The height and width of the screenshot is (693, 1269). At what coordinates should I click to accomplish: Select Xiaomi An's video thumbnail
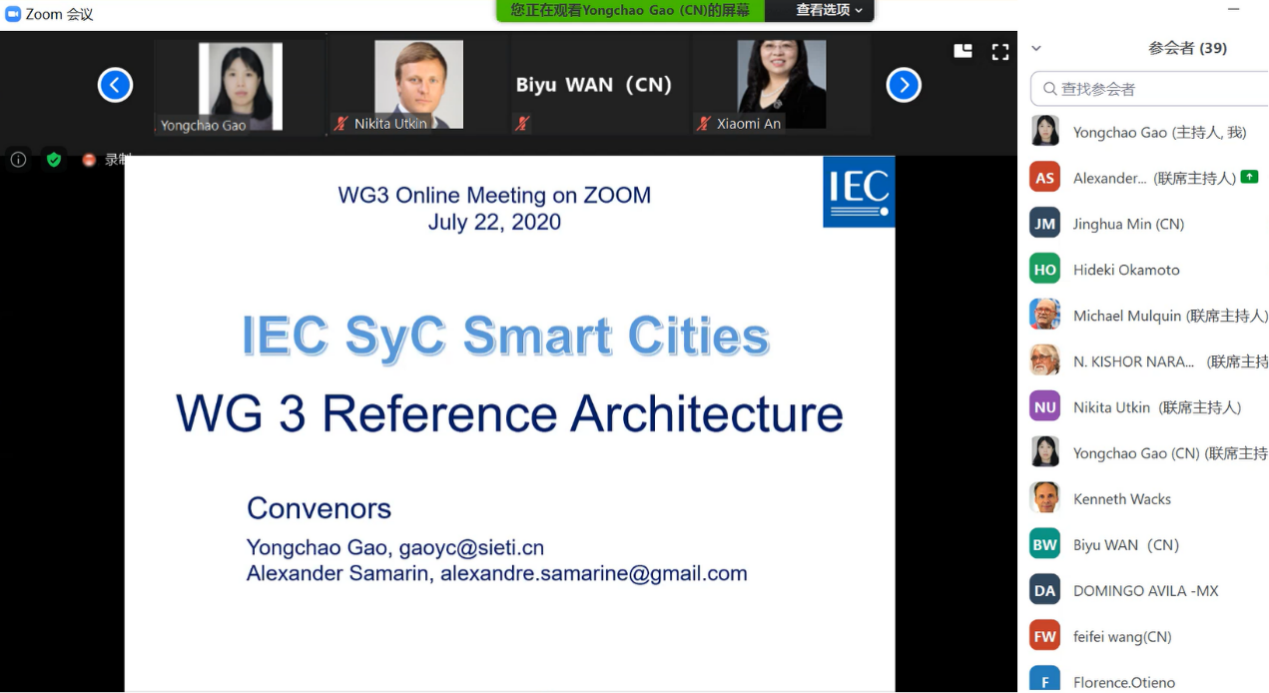pos(781,86)
